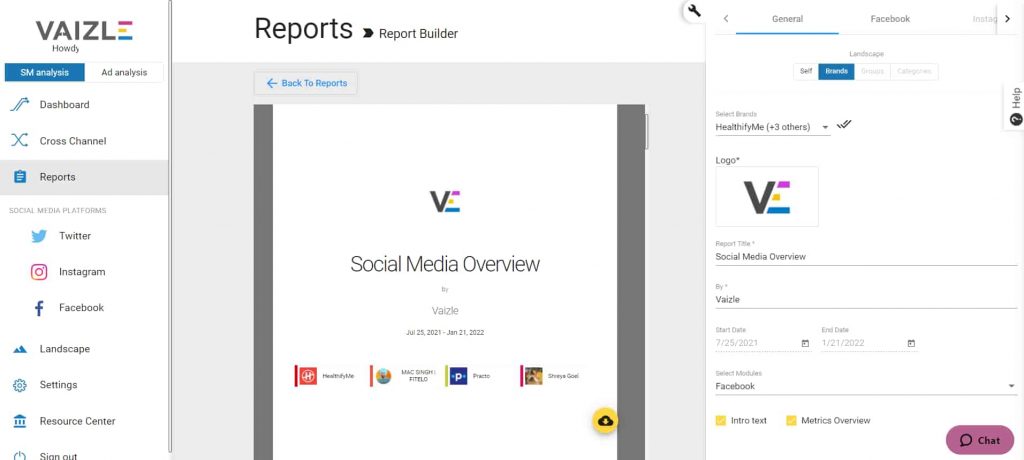Click Back To Reports button

(x=306, y=83)
